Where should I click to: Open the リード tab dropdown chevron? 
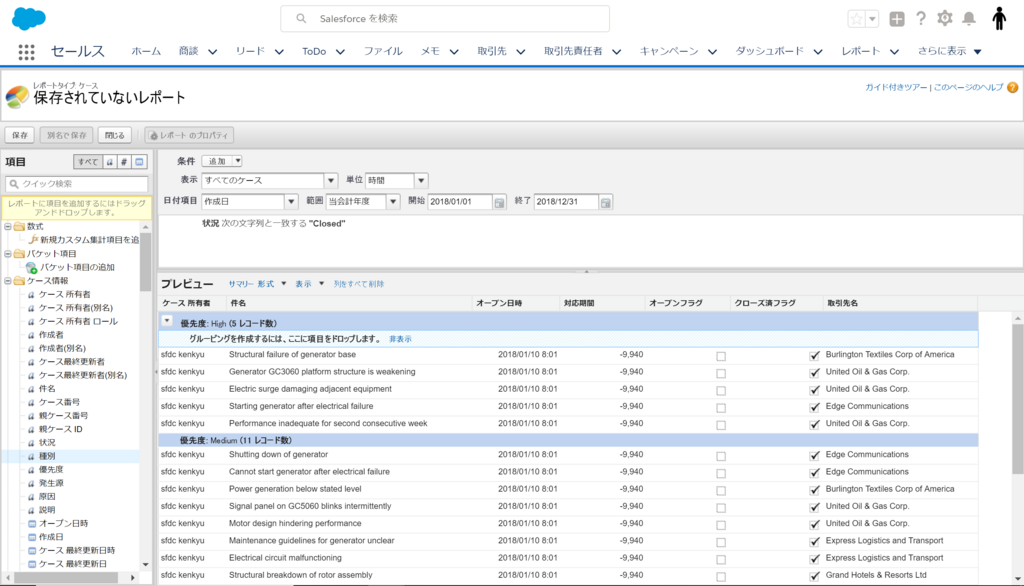click(x=279, y=52)
